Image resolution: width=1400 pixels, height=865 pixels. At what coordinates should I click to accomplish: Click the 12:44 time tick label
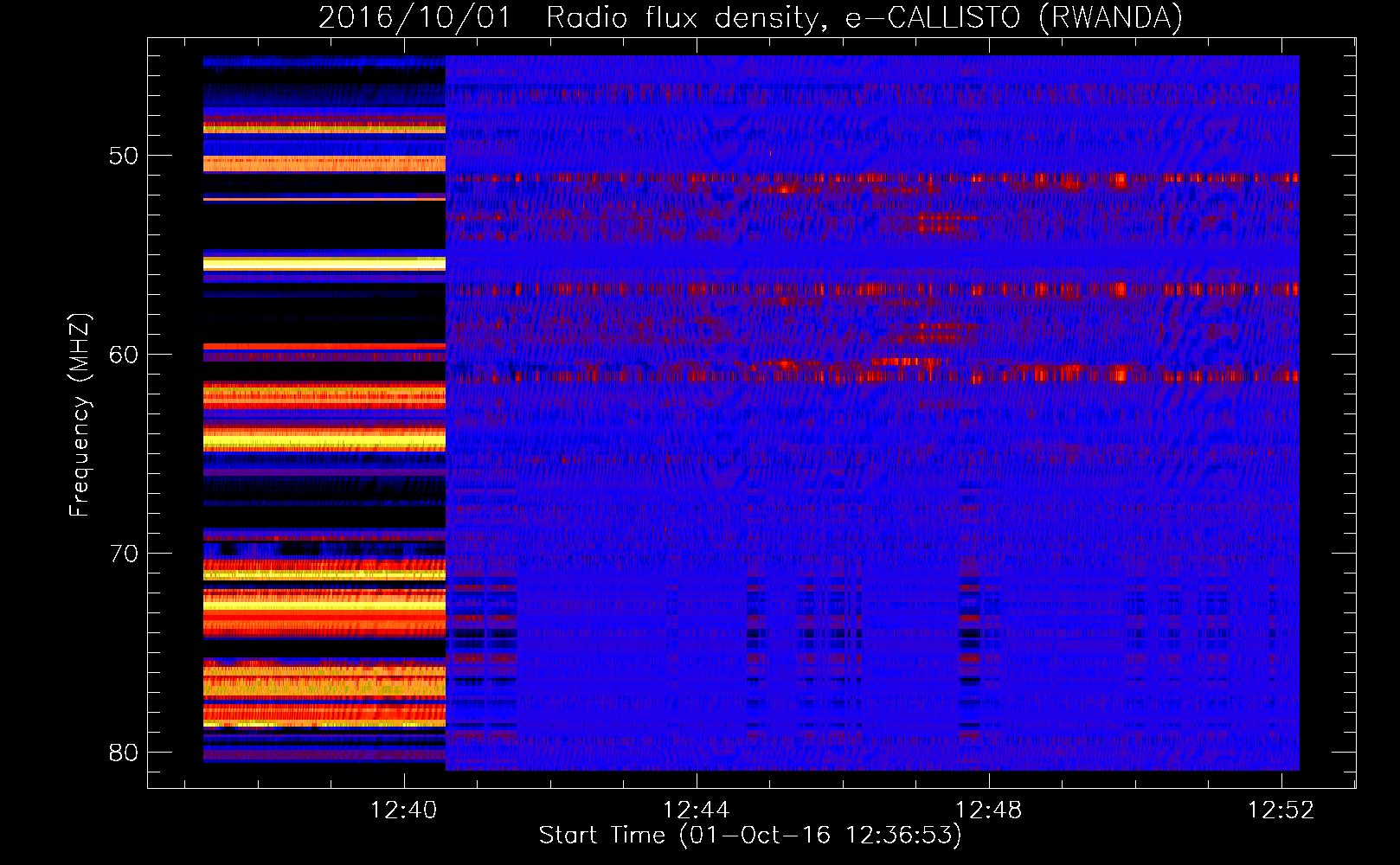tap(696, 810)
